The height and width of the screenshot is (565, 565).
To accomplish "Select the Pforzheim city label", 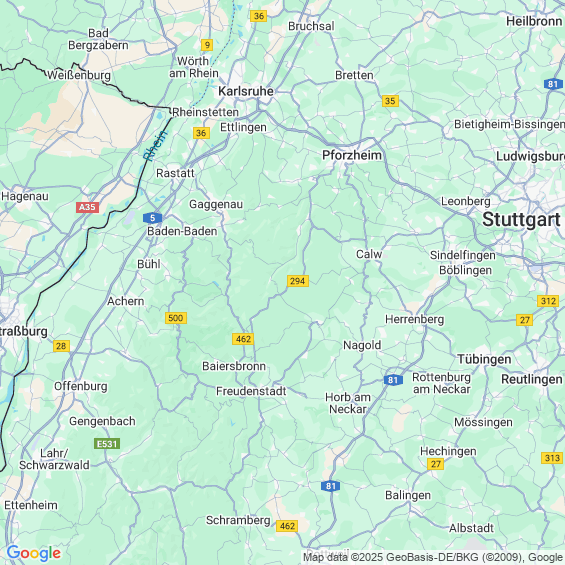I will (352, 155).
